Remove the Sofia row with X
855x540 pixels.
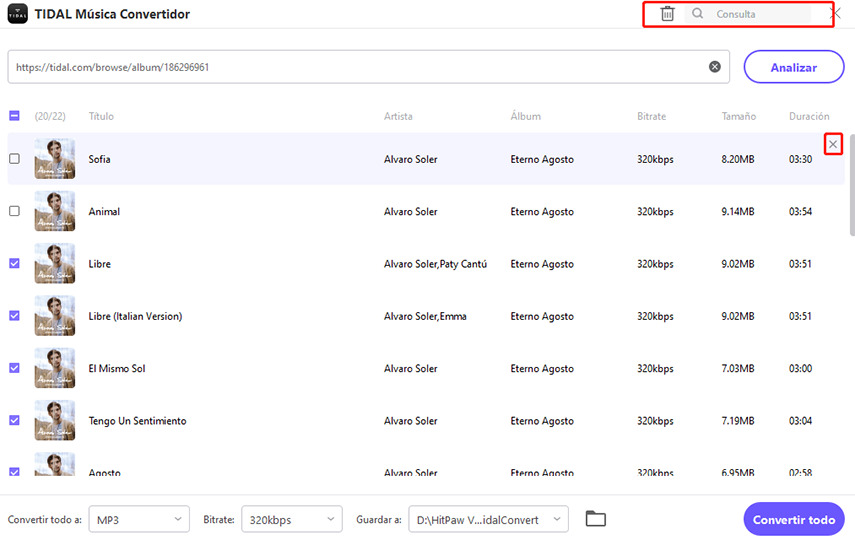(x=833, y=145)
